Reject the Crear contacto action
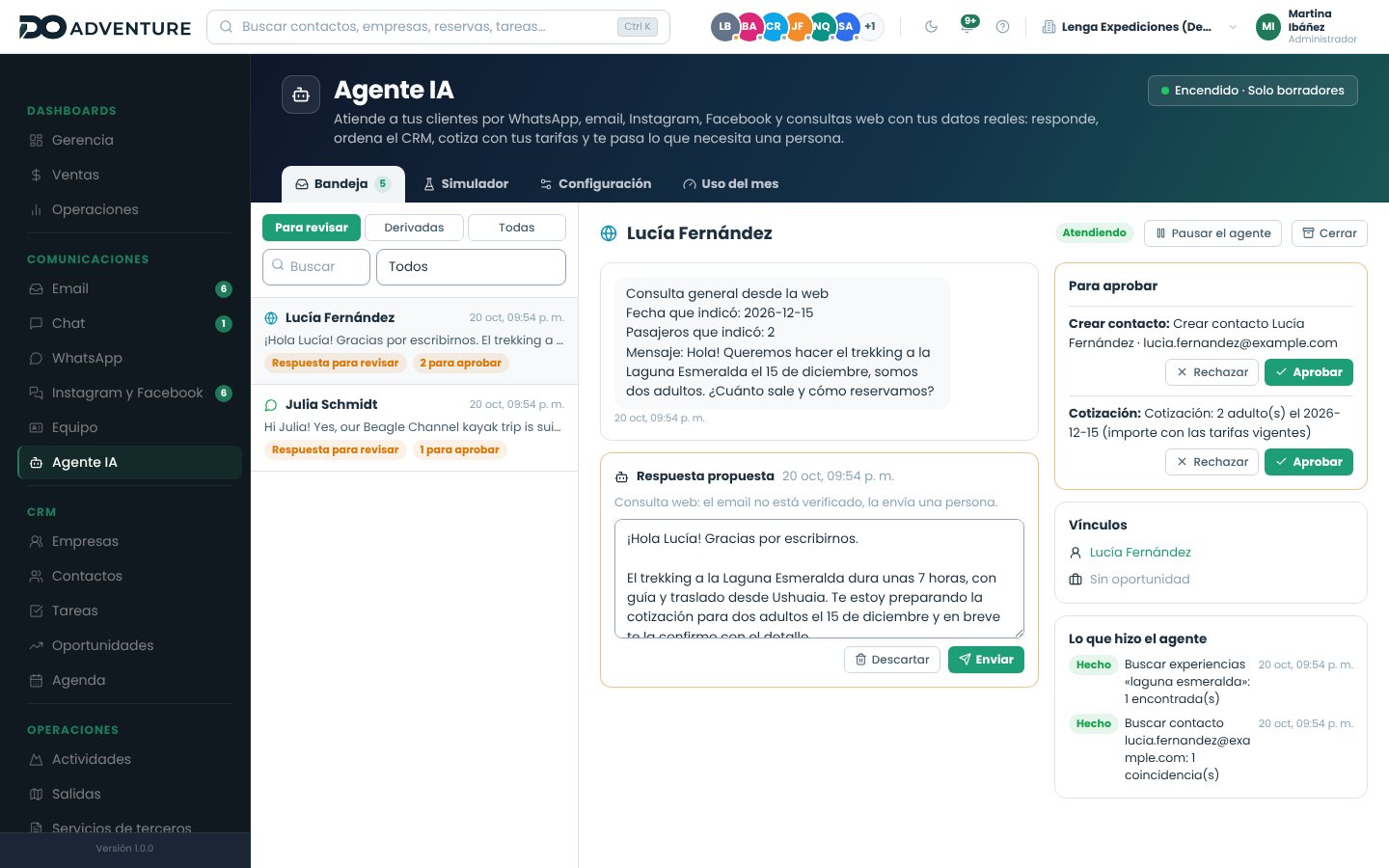The height and width of the screenshot is (868, 1389). [x=1212, y=372]
